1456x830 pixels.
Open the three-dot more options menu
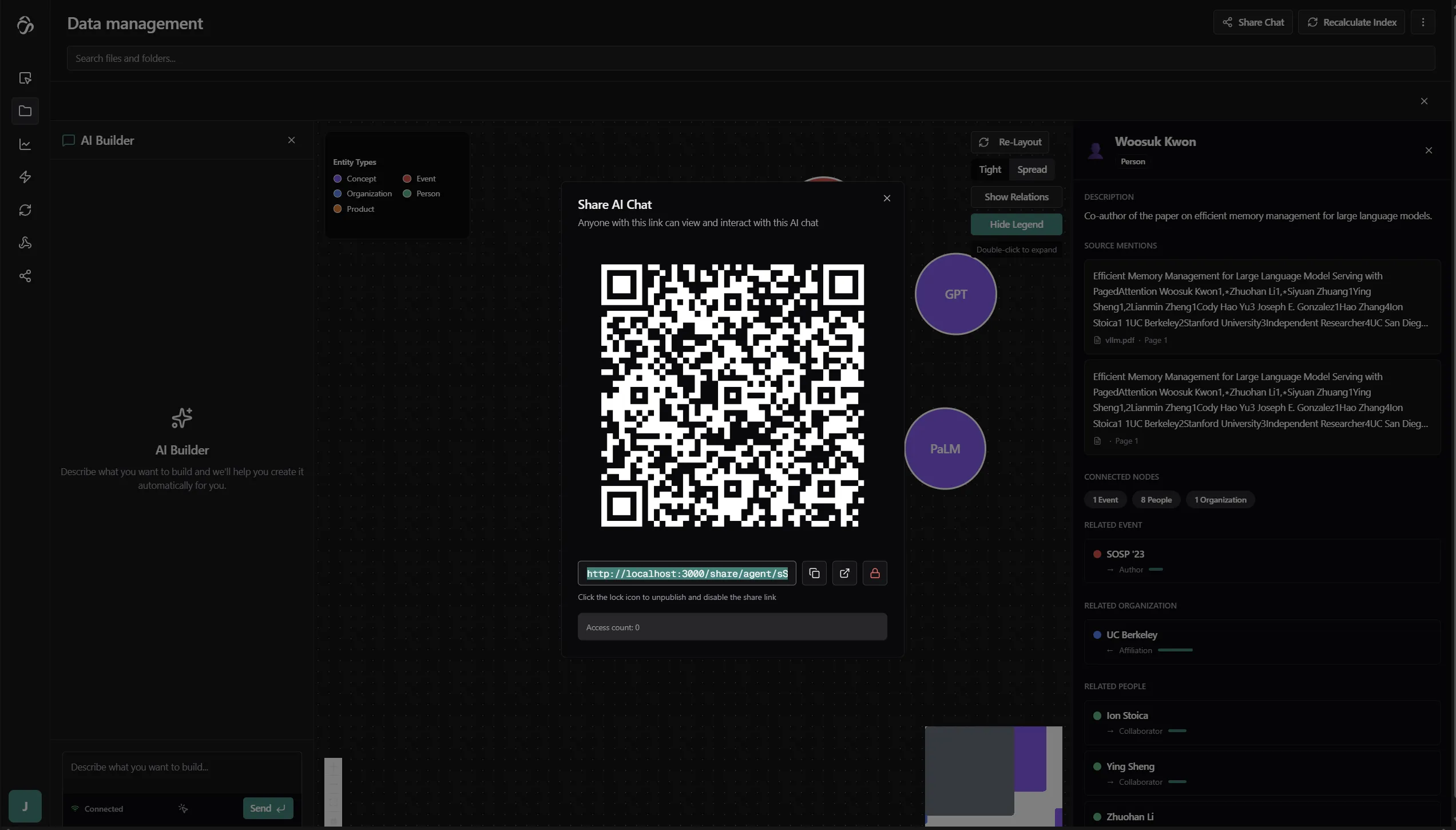coord(1423,22)
